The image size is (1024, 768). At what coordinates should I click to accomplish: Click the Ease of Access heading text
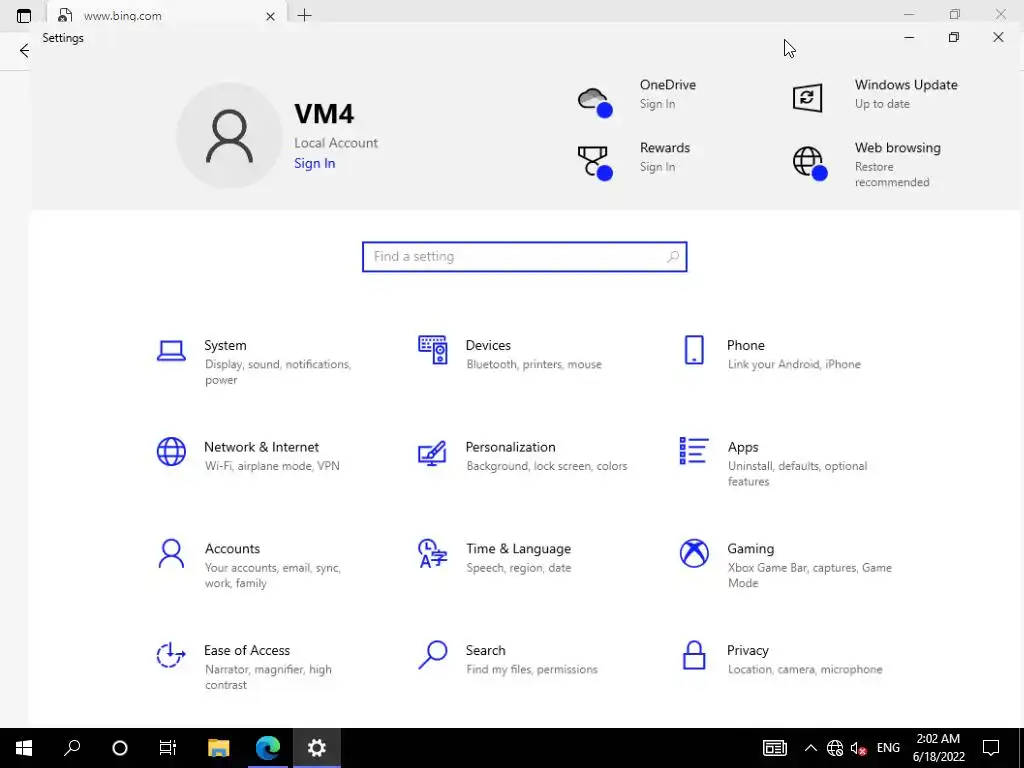click(x=247, y=650)
